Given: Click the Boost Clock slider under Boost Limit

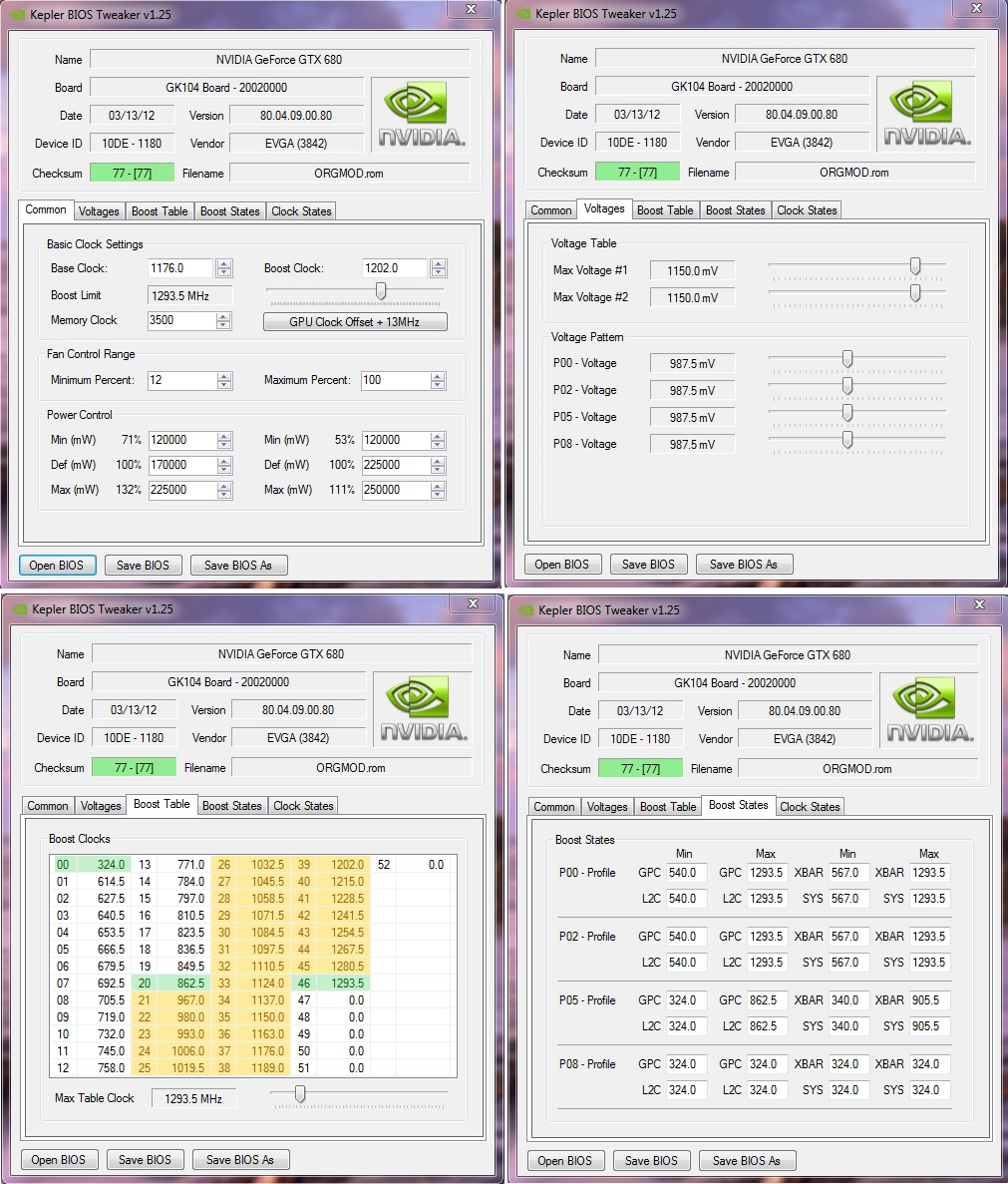Looking at the screenshot, I should pyautogui.click(x=381, y=290).
